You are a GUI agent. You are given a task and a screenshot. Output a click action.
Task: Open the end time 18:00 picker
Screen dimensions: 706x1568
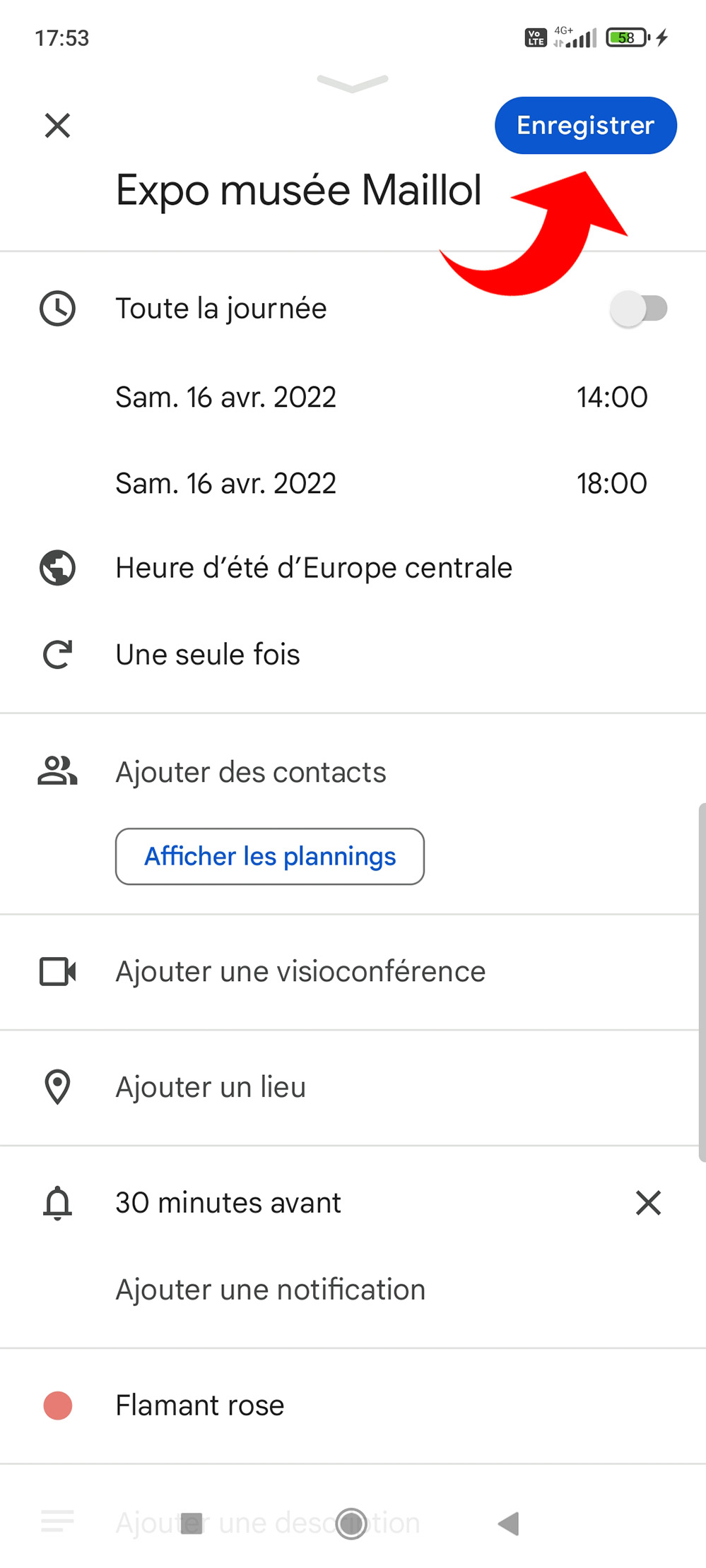pyautogui.click(x=611, y=484)
